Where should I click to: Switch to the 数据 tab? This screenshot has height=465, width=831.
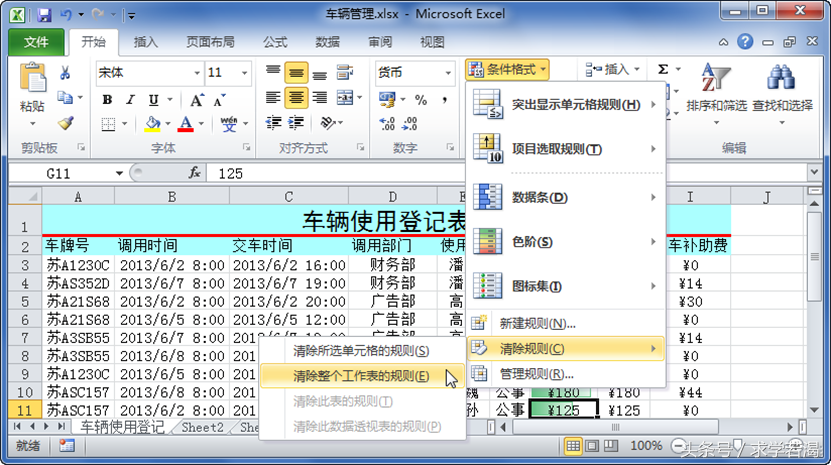tap(327, 42)
